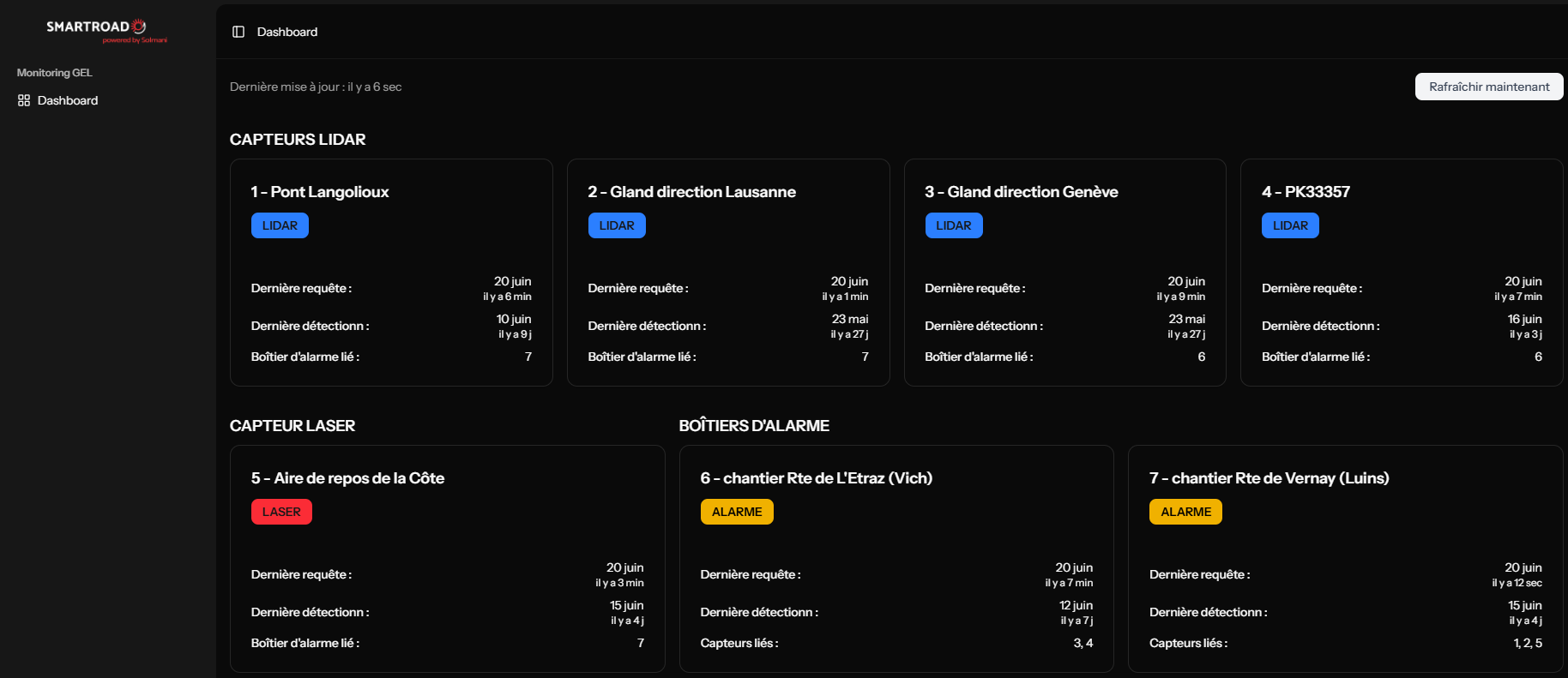Open Dashboard in the sidebar menu
Screen dimensions: 1568x678
pyautogui.click(x=67, y=100)
